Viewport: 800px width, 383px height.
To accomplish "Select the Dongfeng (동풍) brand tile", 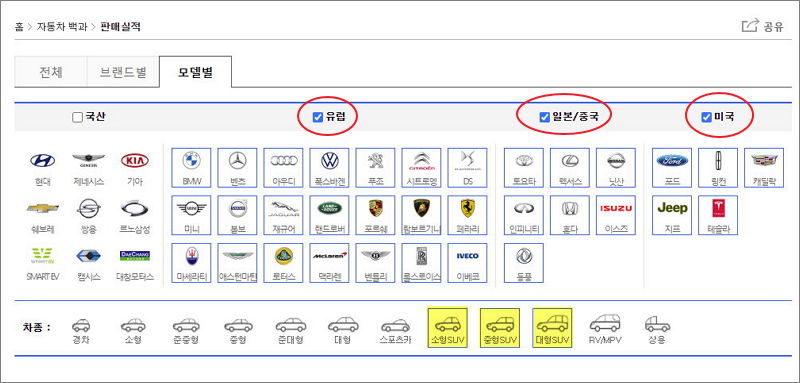I will (x=524, y=263).
